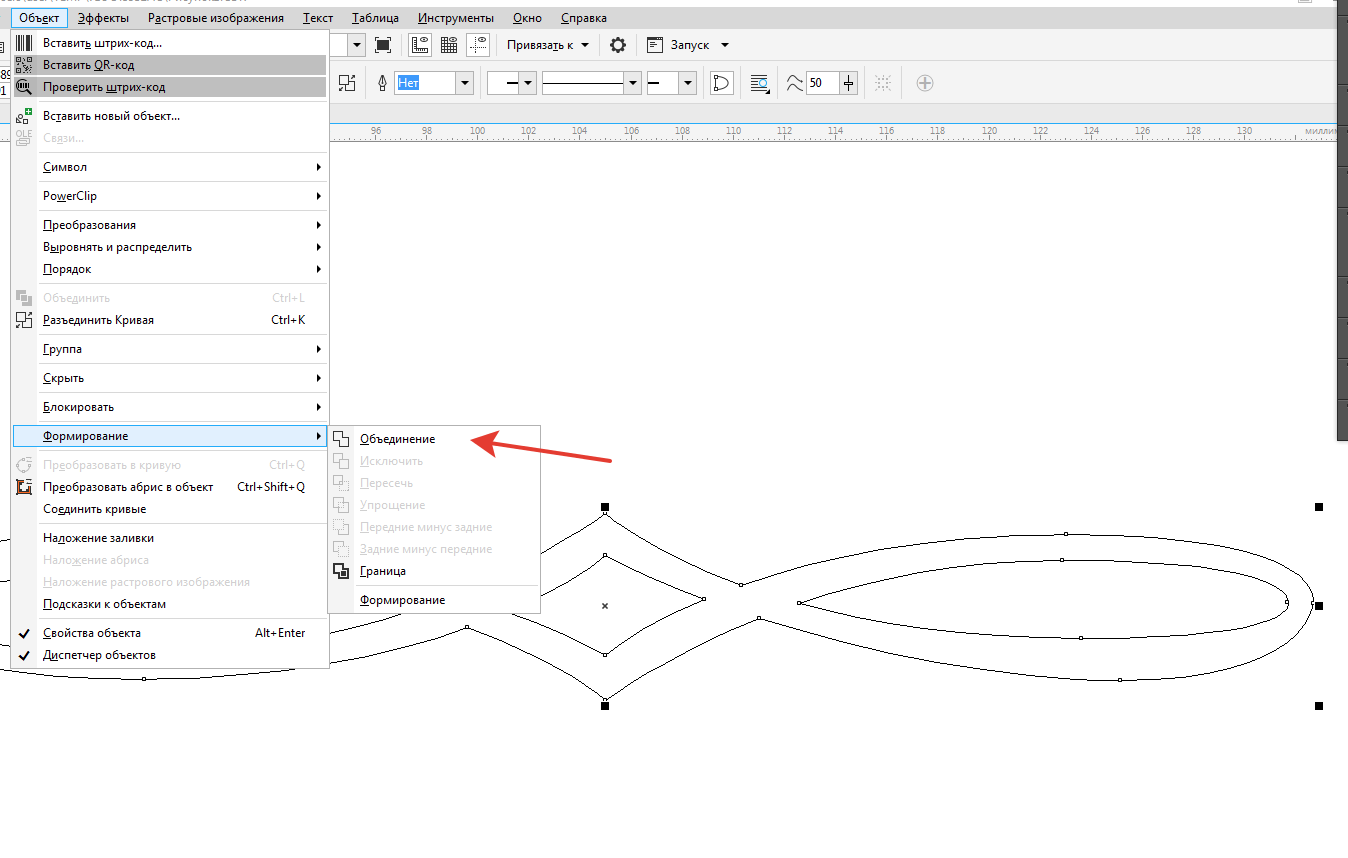This screenshot has height=858, width=1348.
Task: Open the text wrap options icon
Action: (760, 83)
